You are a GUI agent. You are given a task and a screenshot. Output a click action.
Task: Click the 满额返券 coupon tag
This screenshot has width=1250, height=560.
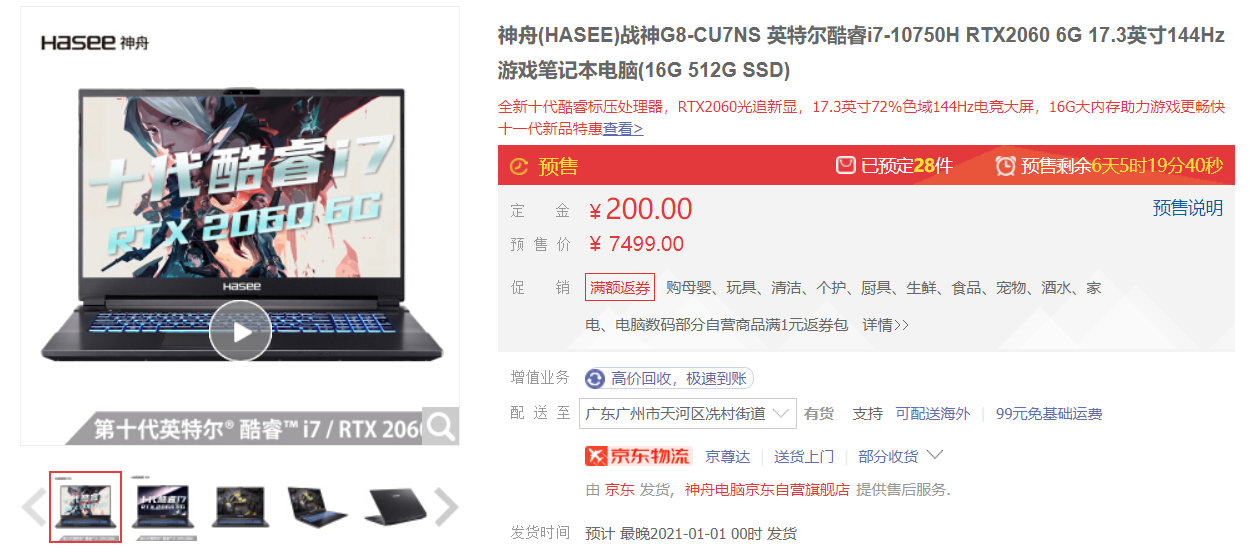click(620, 288)
